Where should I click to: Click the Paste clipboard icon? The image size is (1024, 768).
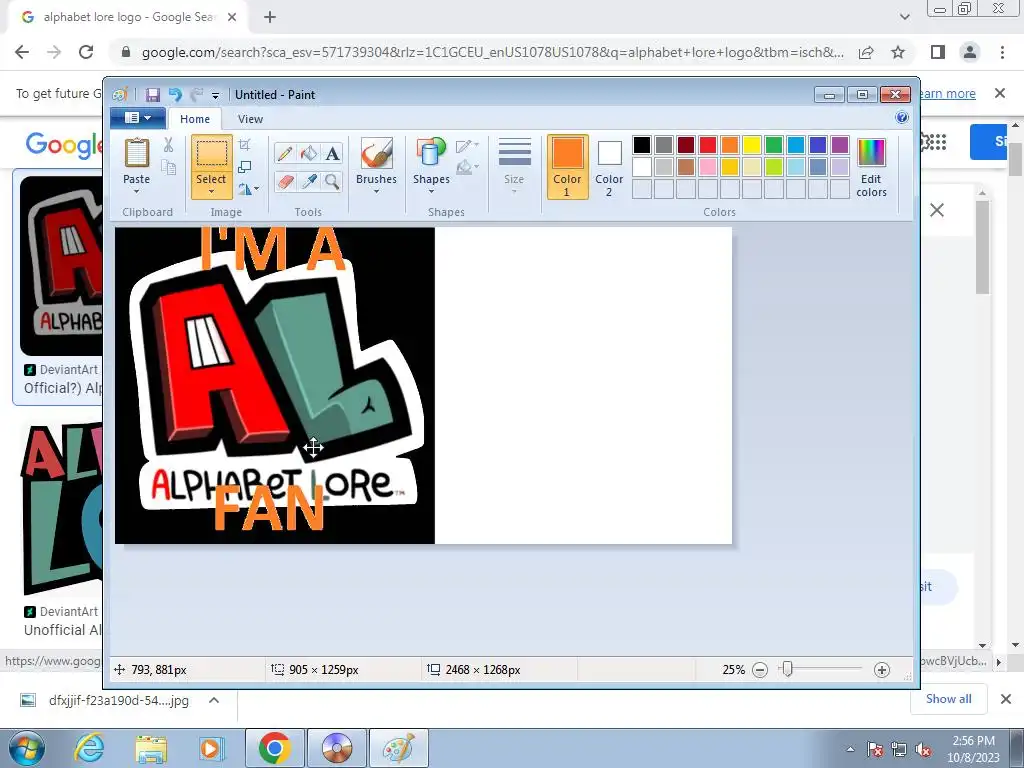click(x=136, y=154)
